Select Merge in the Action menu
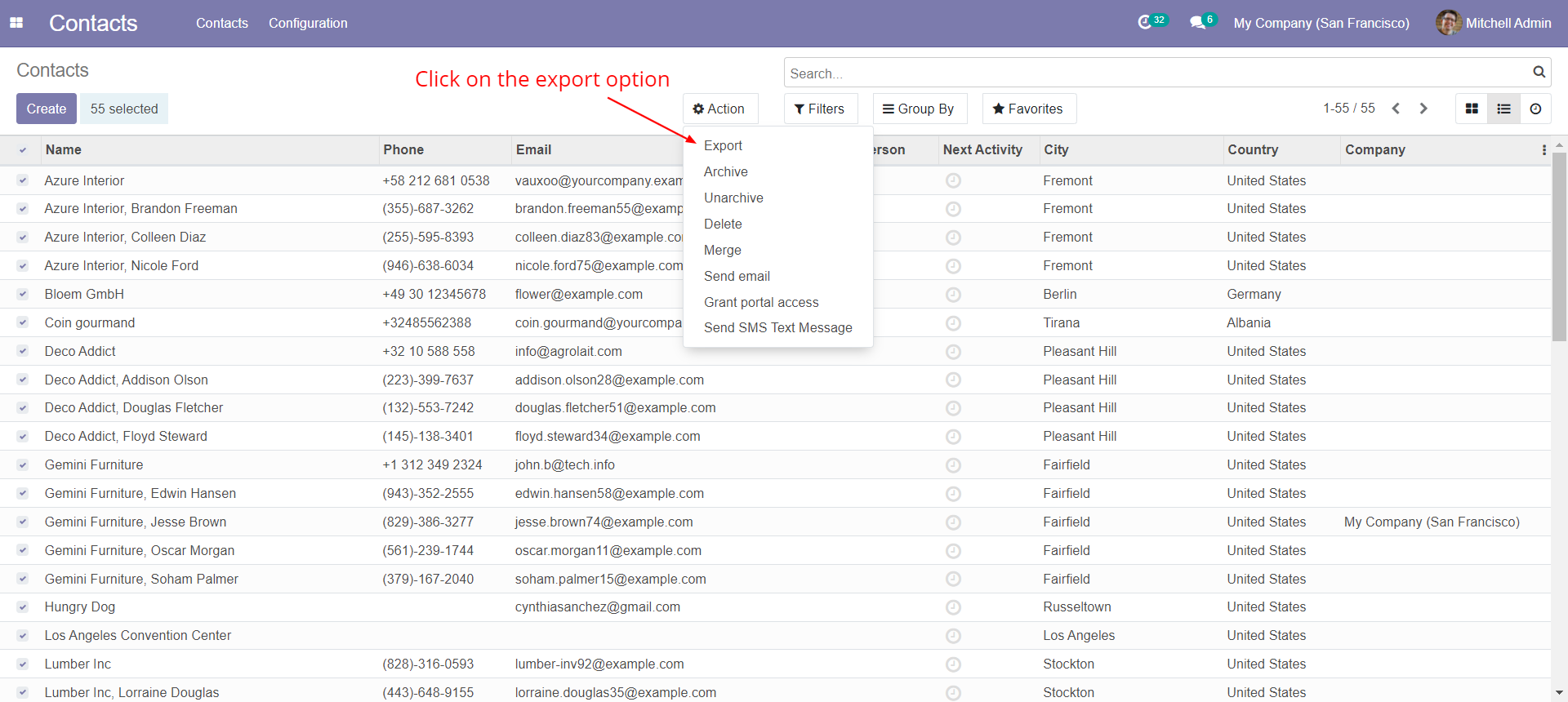The height and width of the screenshot is (702, 1568). click(722, 250)
